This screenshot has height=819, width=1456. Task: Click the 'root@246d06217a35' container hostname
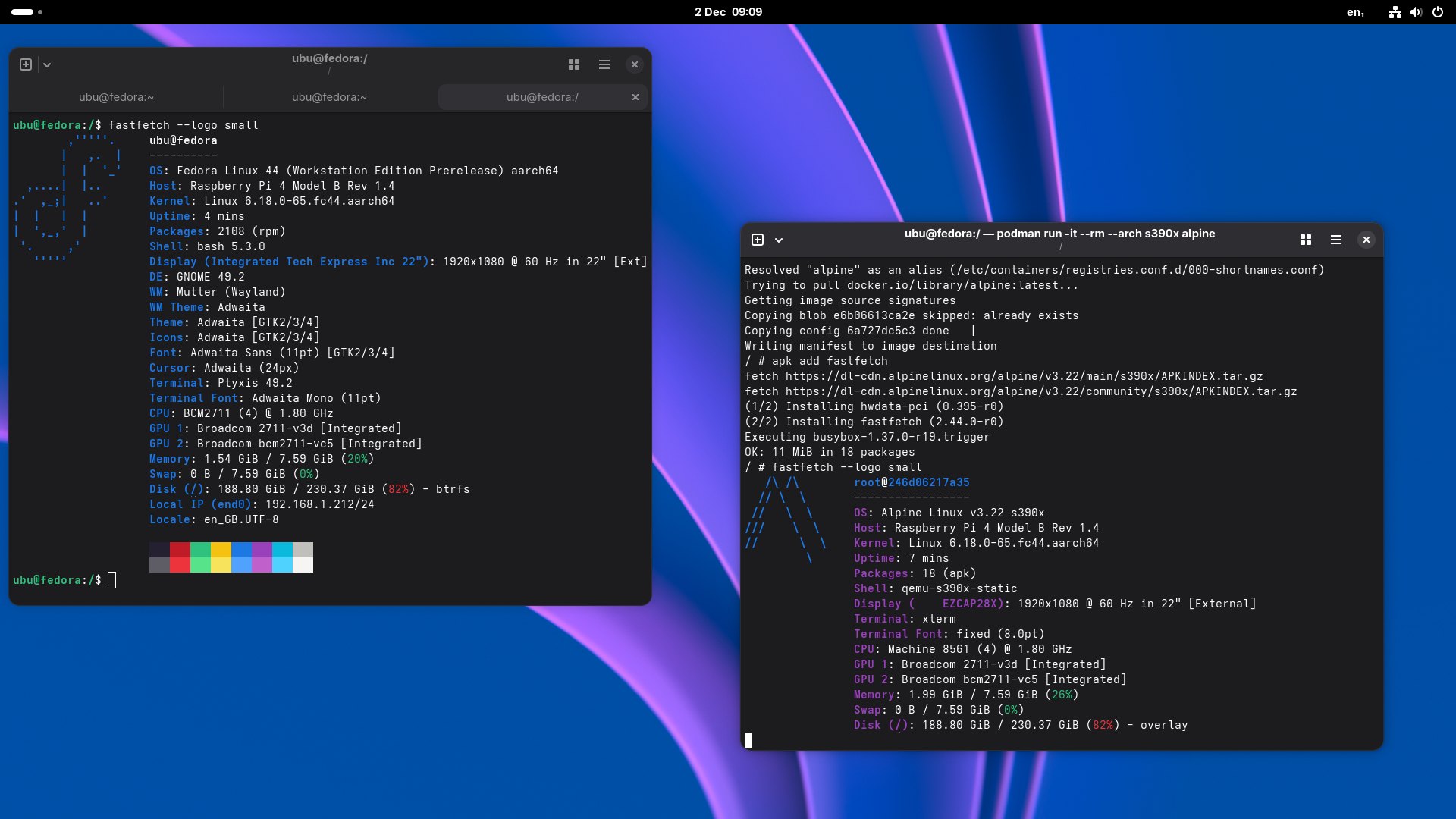912,482
